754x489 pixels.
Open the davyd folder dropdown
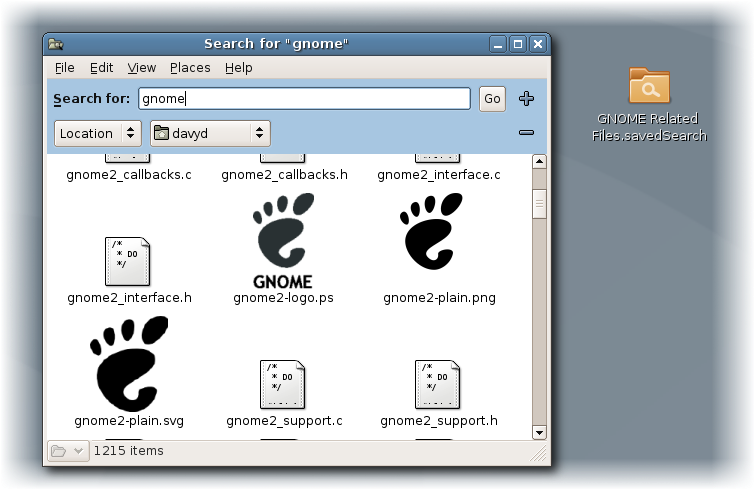click(x=210, y=133)
